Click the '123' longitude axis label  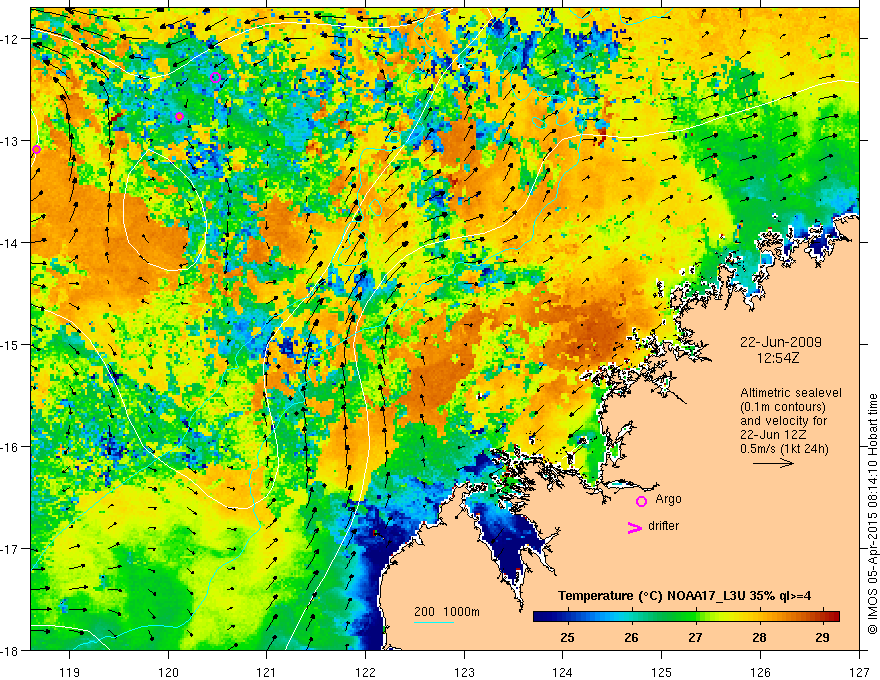(464, 672)
